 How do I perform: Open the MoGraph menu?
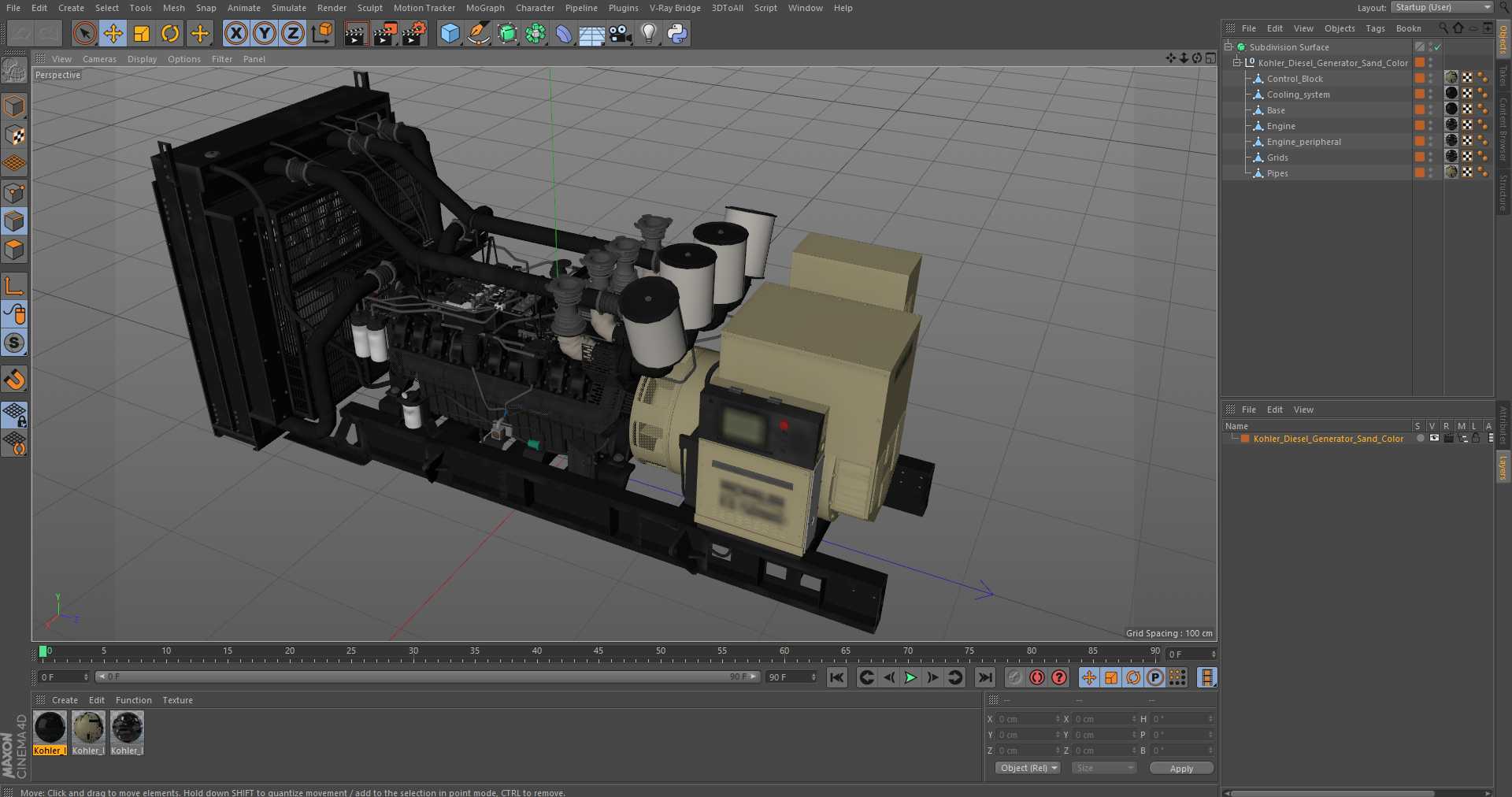[485, 8]
